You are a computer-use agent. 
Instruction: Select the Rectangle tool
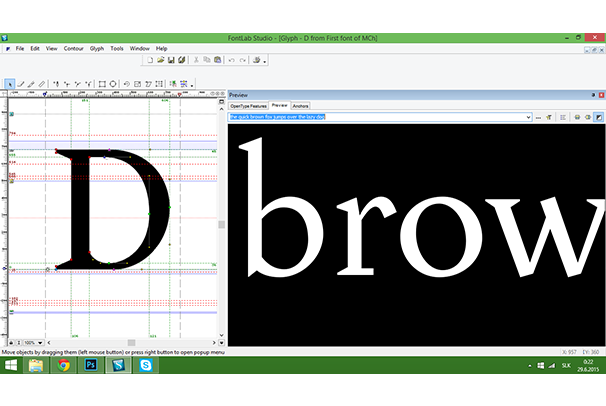101,84
